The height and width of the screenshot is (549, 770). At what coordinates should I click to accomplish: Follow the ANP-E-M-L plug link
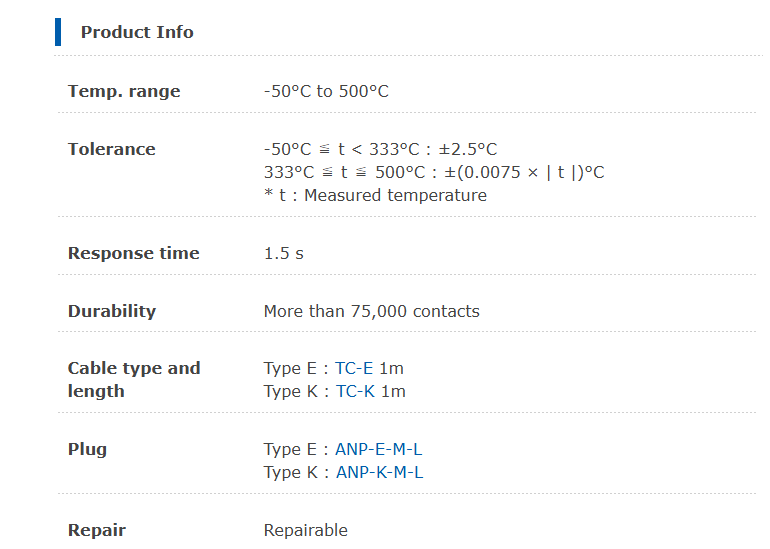coord(378,449)
